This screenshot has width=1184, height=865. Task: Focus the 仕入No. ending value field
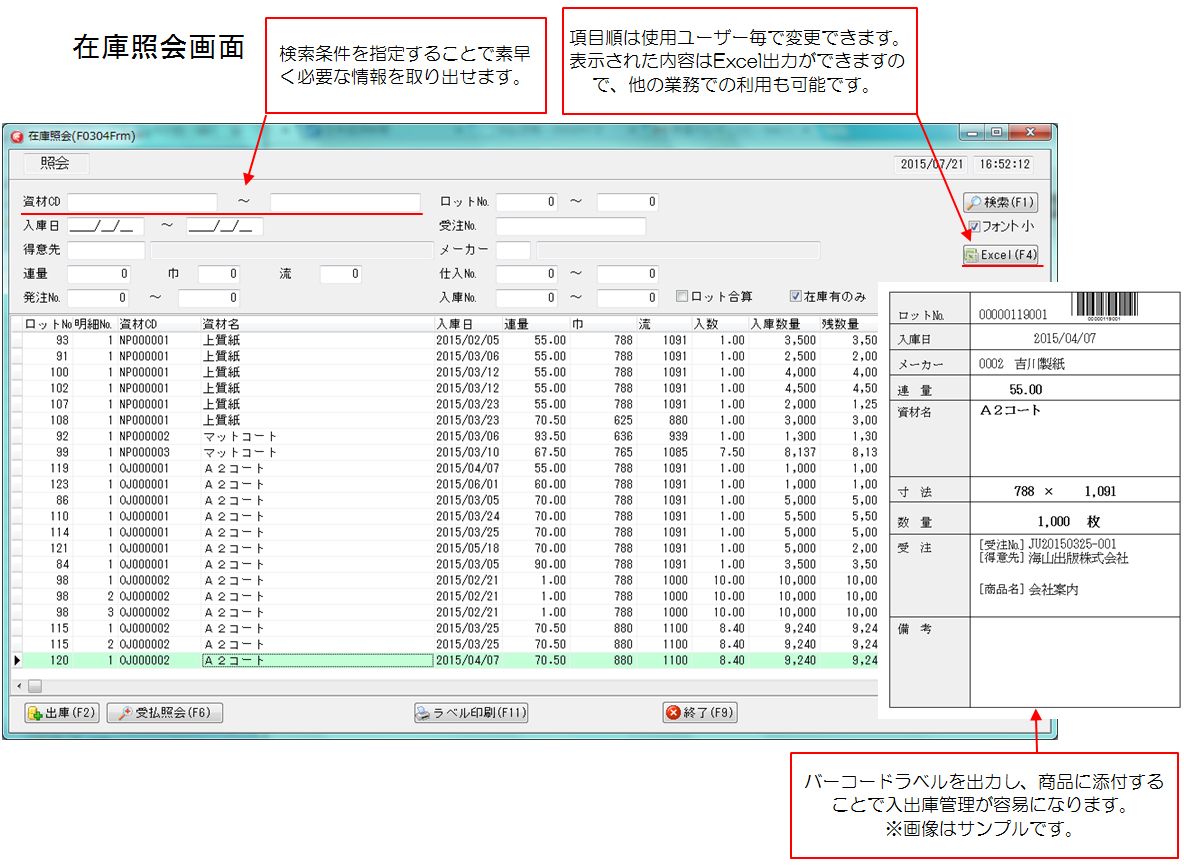(x=627, y=274)
